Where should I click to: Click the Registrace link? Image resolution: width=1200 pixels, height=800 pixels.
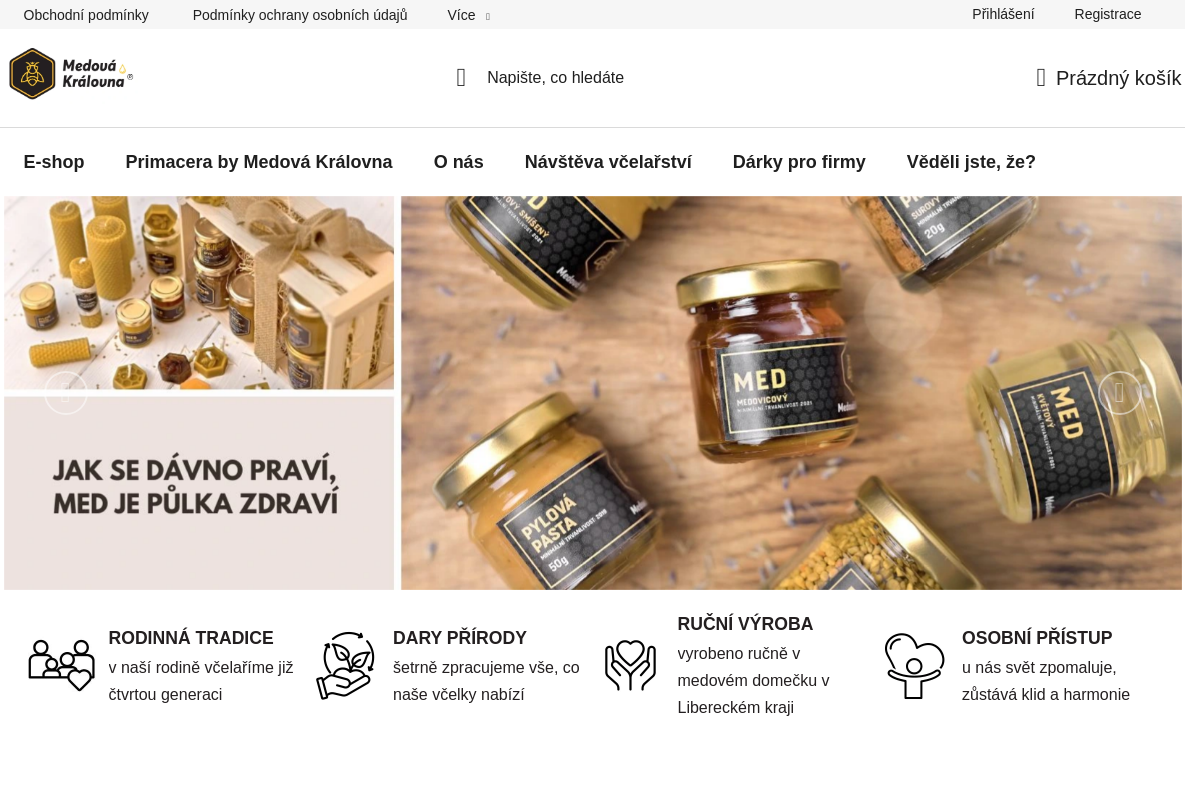click(1108, 14)
